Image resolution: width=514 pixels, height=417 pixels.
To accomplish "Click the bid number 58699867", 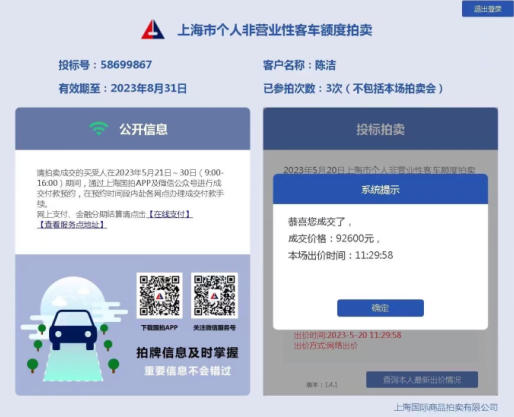I will click(x=126, y=64).
